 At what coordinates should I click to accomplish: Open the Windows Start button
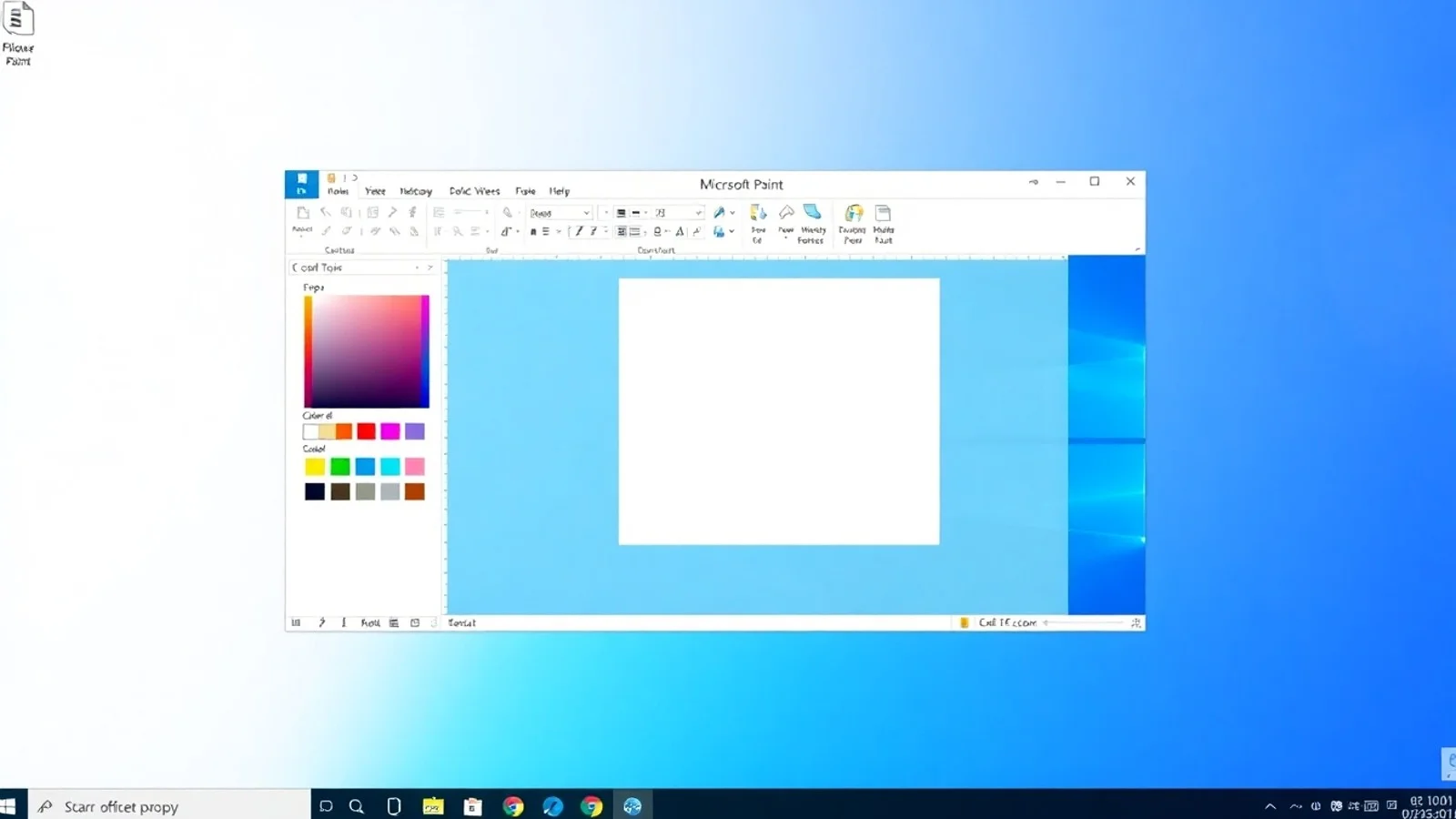point(8,806)
